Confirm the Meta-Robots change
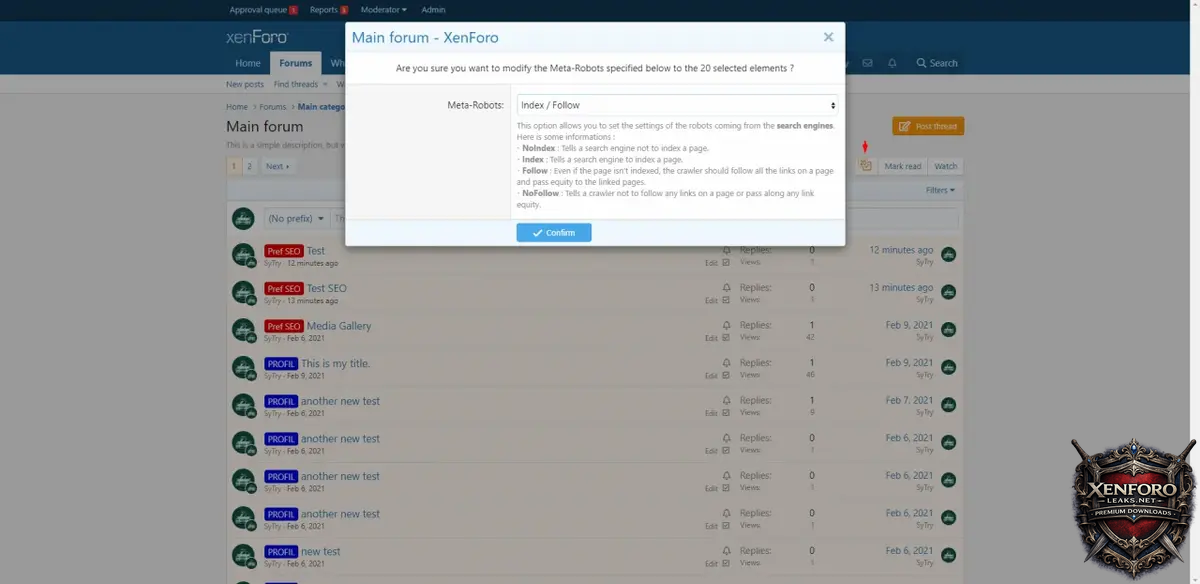The width and height of the screenshot is (1200, 584). click(x=554, y=233)
